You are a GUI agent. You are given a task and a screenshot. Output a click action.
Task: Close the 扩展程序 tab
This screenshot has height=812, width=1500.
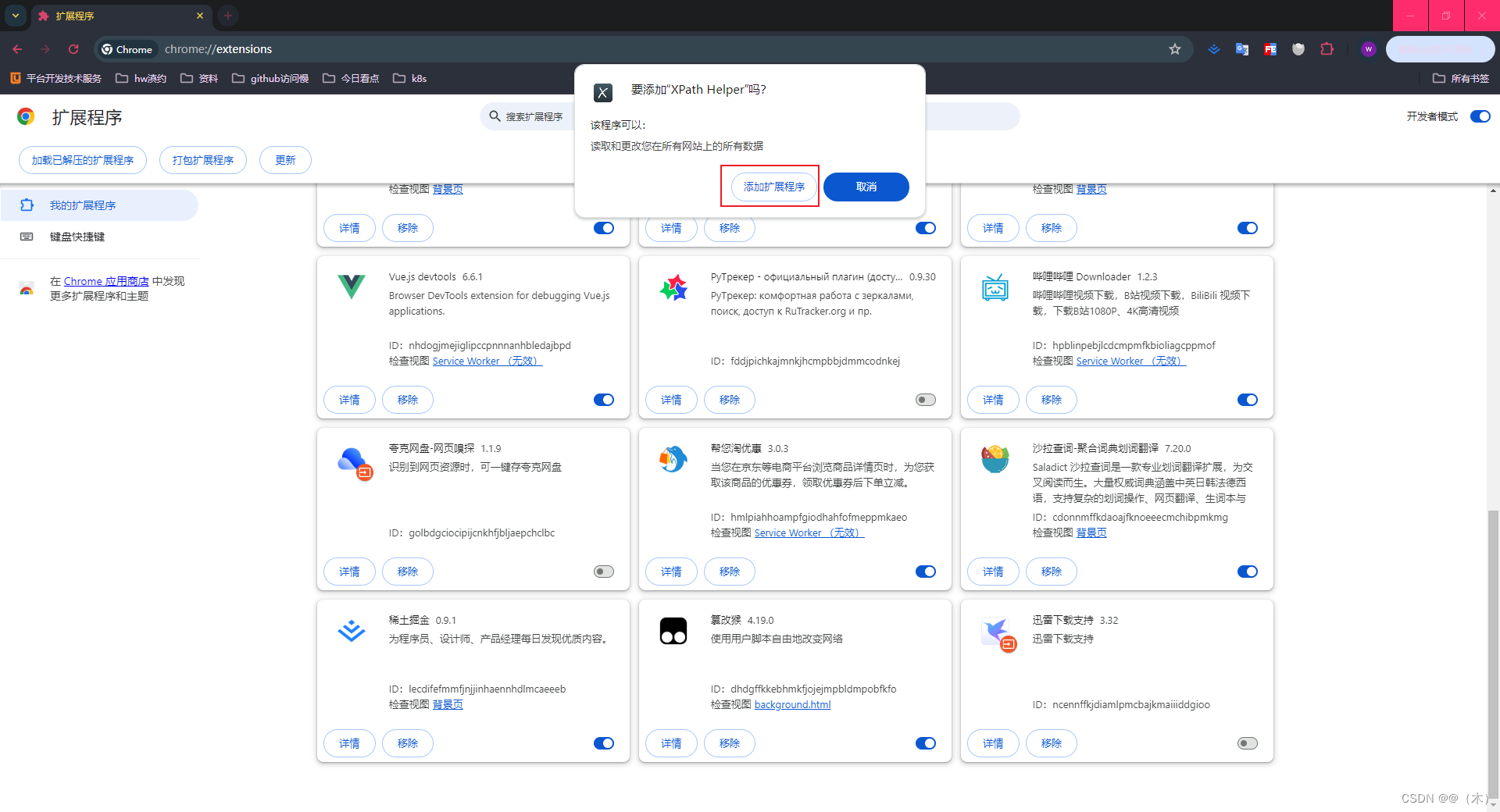point(200,16)
